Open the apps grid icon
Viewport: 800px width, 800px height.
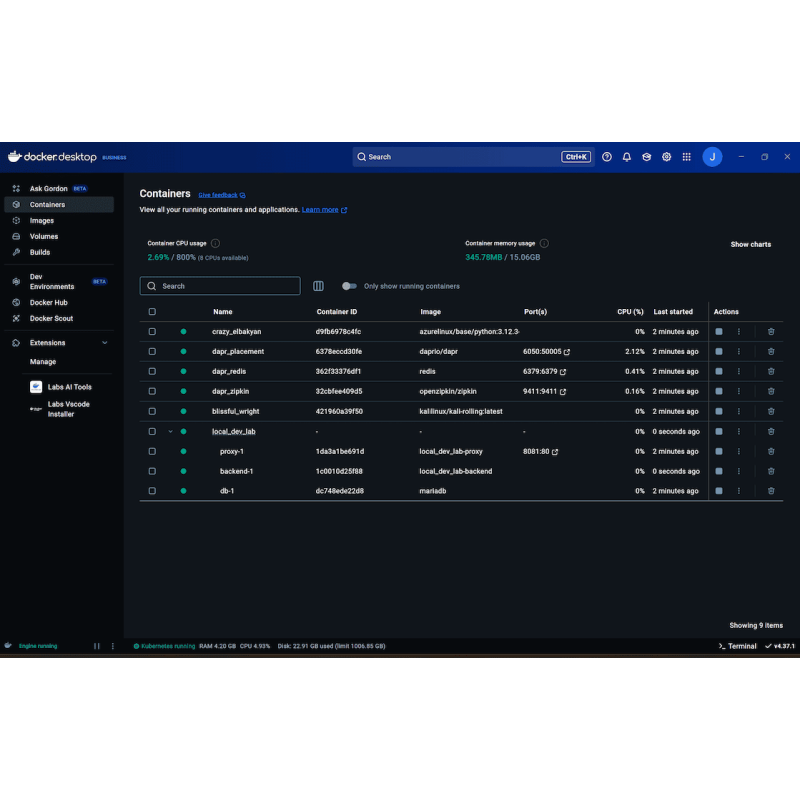click(687, 157)
